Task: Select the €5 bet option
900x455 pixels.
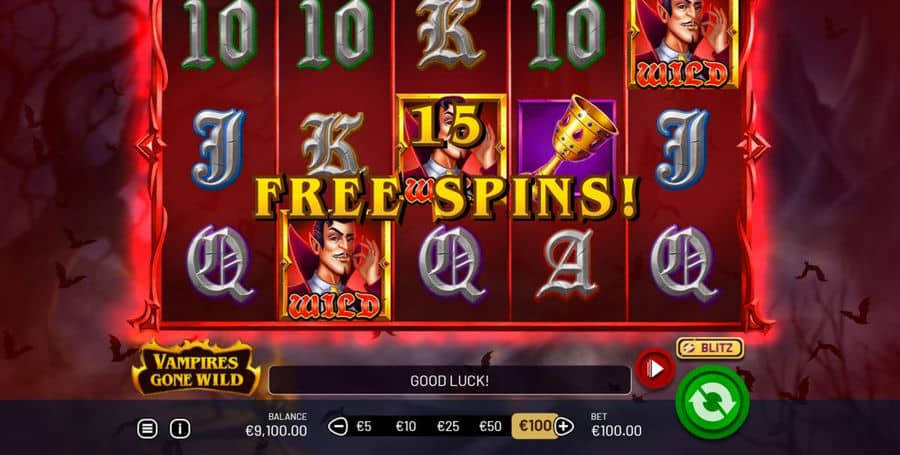Action: point(364,426)
